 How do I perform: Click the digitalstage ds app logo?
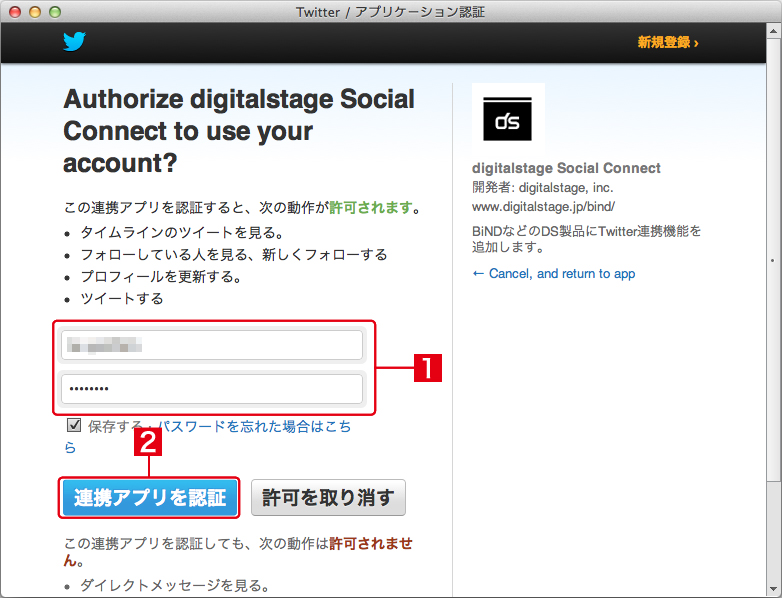click(508, 119)
